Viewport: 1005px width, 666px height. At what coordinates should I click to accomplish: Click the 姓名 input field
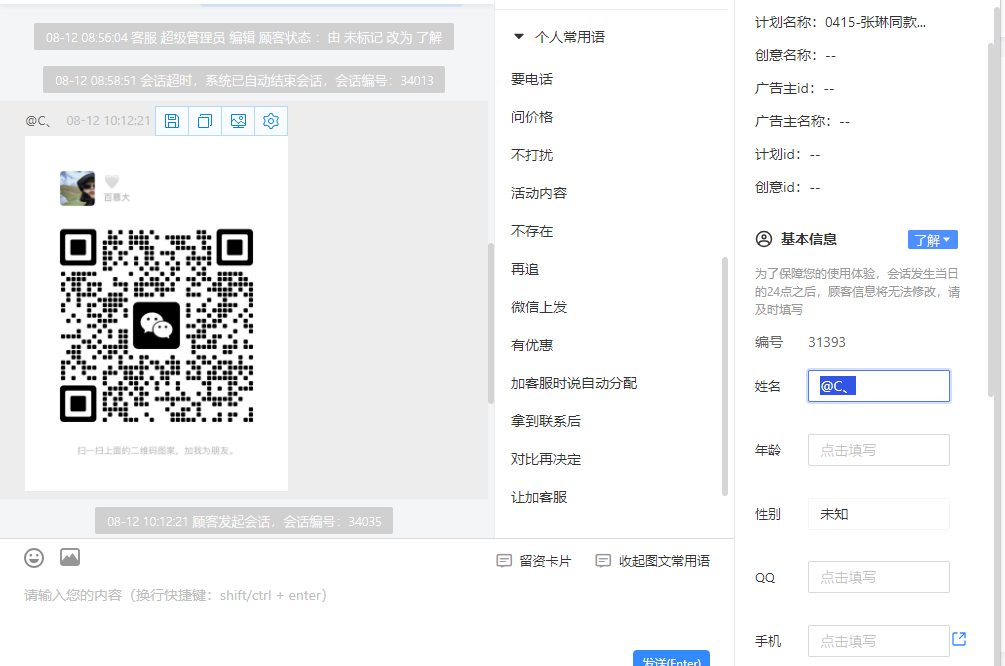(x=878, y=386)
